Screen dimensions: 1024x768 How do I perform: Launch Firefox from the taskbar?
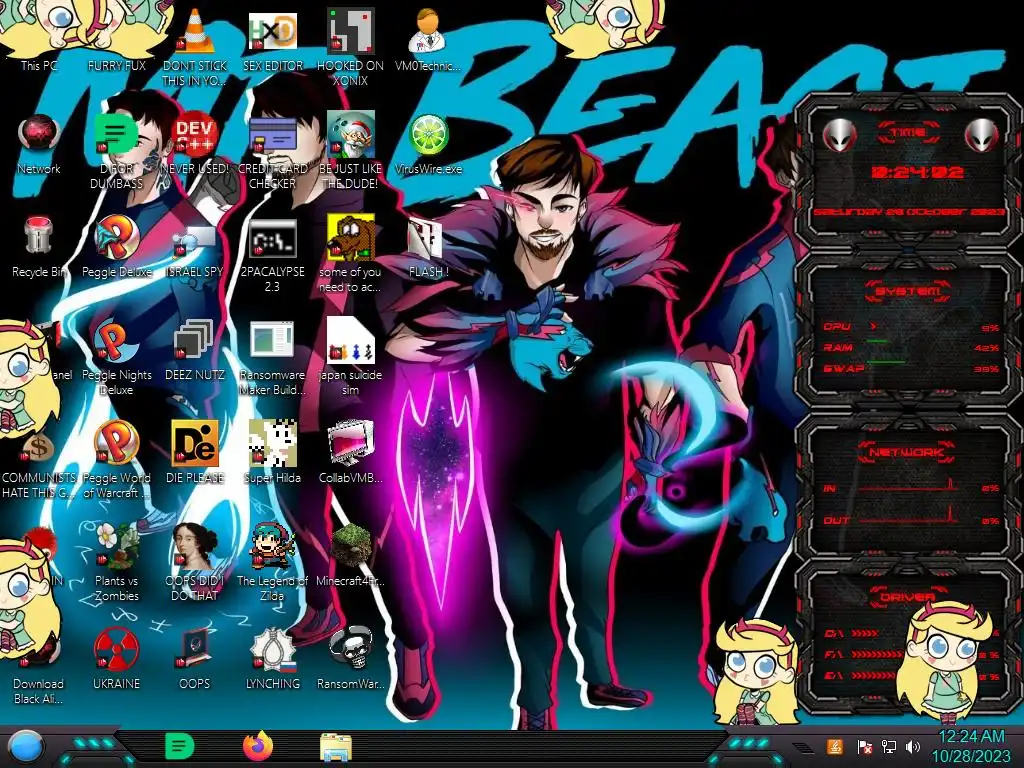click(x=258, y=746)
